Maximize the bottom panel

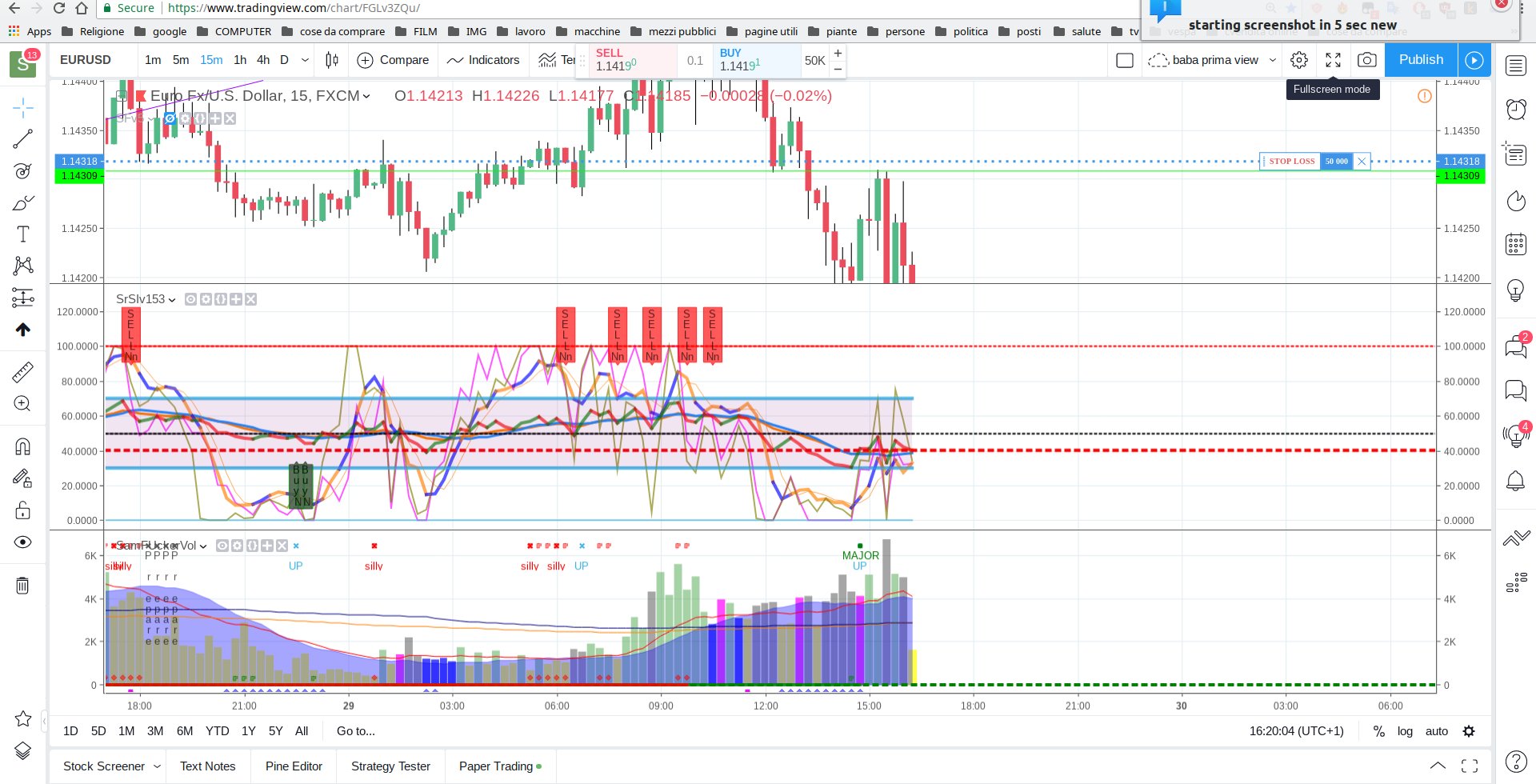pyautogui.click(x=1470, y=766)
